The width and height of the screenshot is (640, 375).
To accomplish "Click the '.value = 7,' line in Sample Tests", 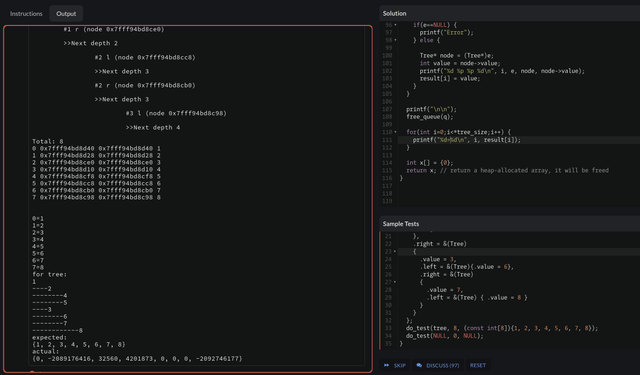I will coord(444,290).
